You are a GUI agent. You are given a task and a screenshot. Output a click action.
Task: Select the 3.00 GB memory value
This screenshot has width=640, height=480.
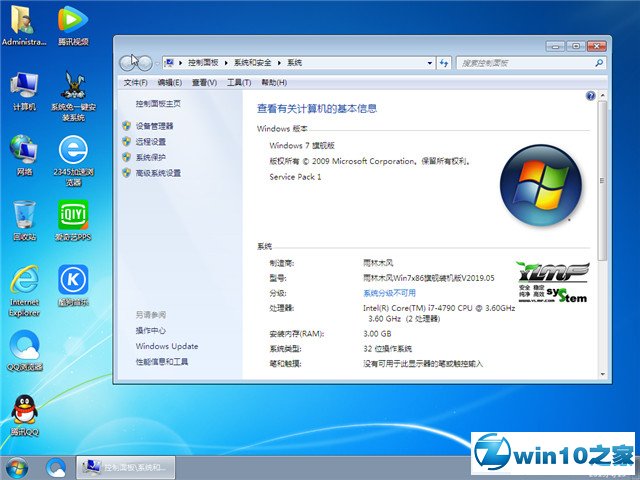377,334
